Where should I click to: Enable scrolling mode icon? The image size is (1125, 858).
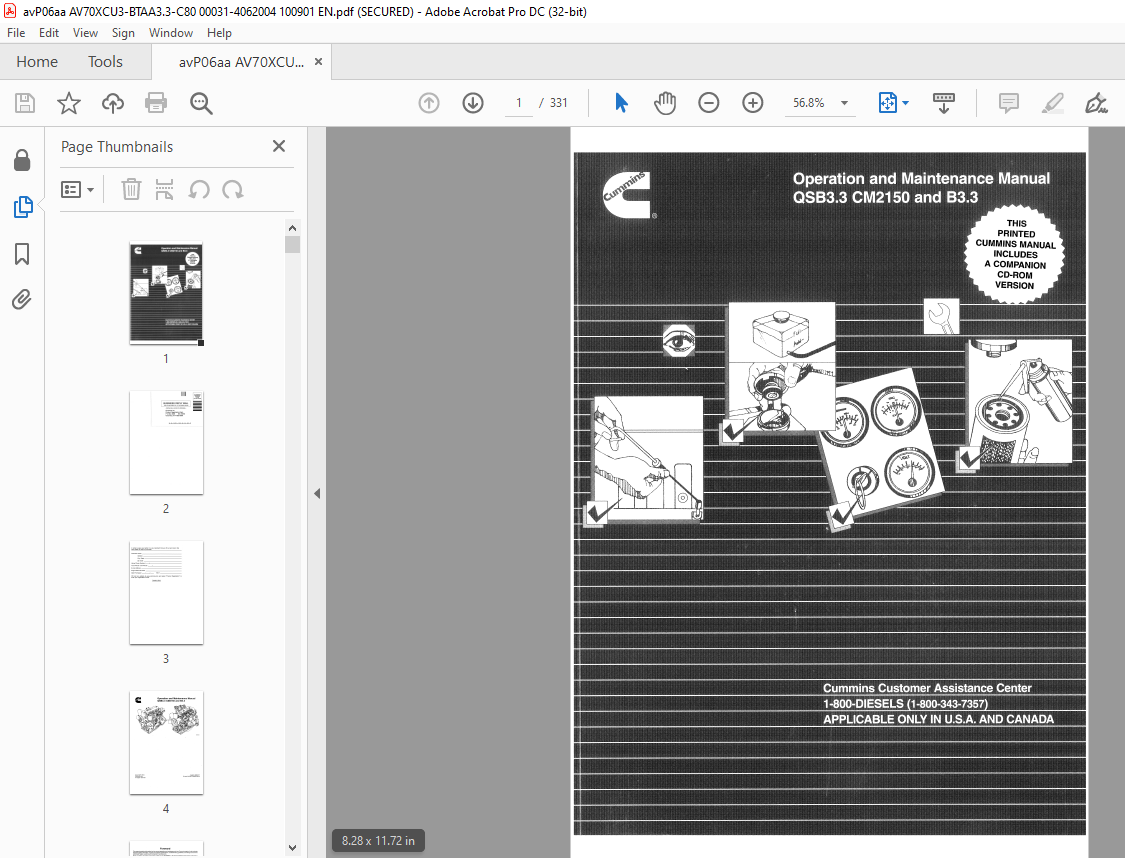(943, 103)
